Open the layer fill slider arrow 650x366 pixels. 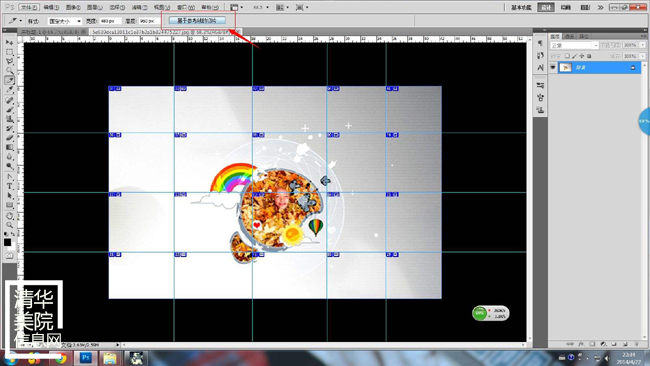point(643,56)
